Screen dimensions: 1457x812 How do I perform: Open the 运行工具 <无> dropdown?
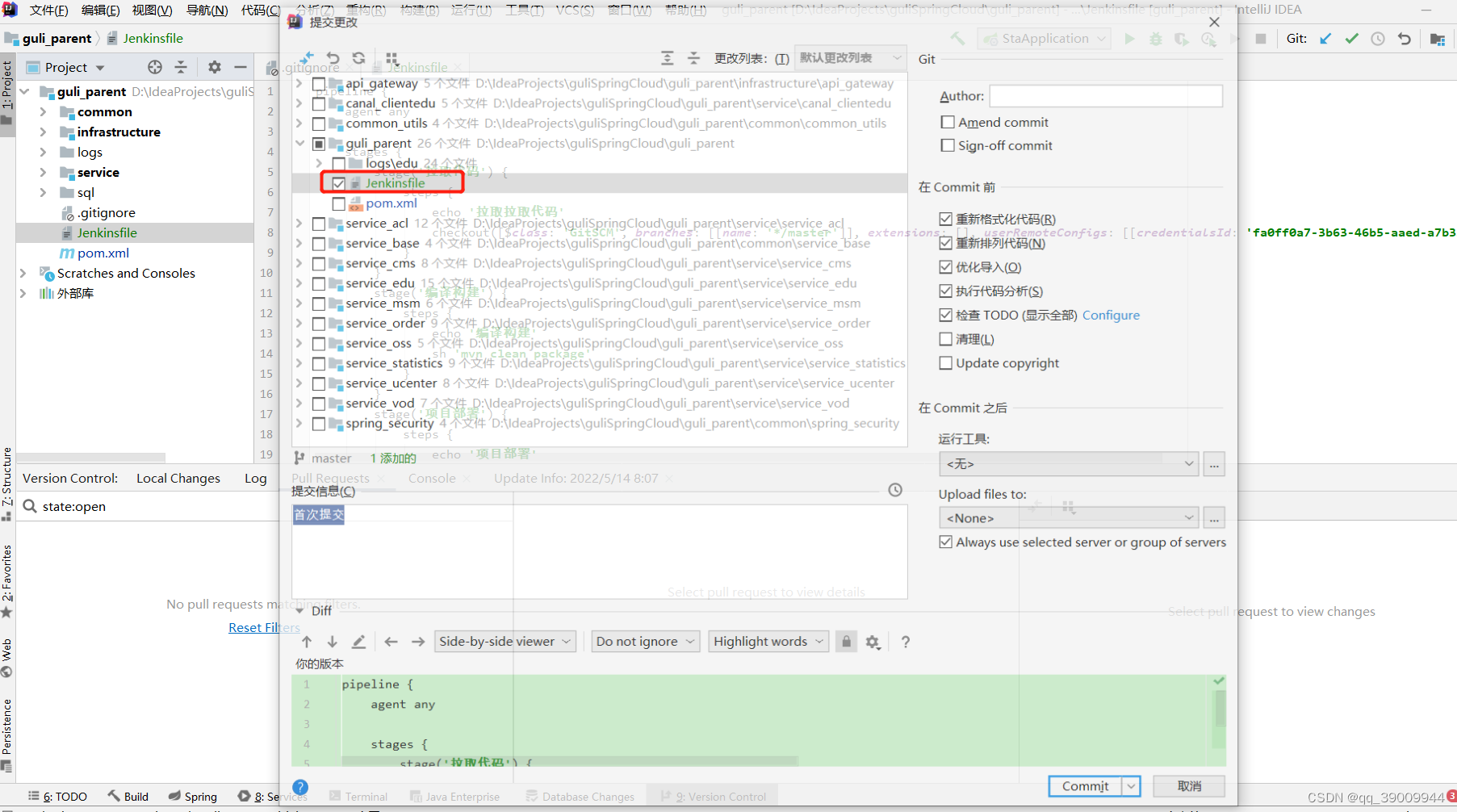pyautogui.click(x=1070, y=464)
